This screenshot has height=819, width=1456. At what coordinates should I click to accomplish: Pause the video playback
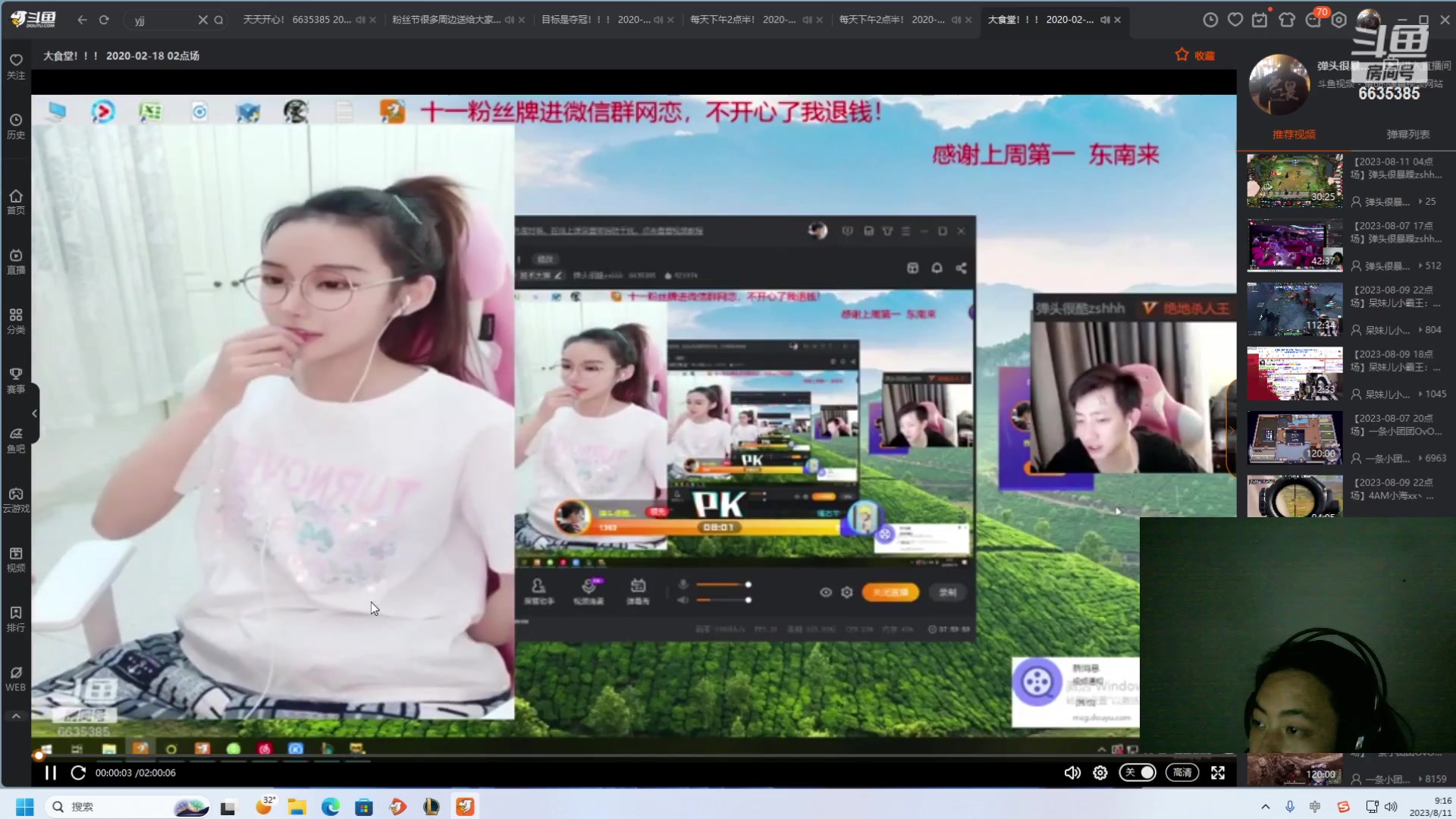[x=50, y=773]
